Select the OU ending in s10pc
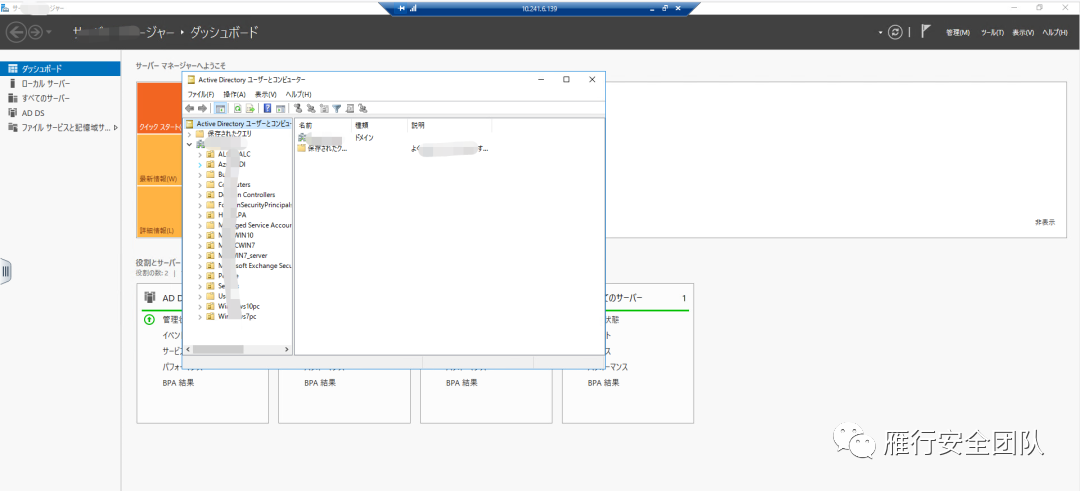The height and width of the screenshot is (491, 1080). pyautogui.click(x=238, y=306)
